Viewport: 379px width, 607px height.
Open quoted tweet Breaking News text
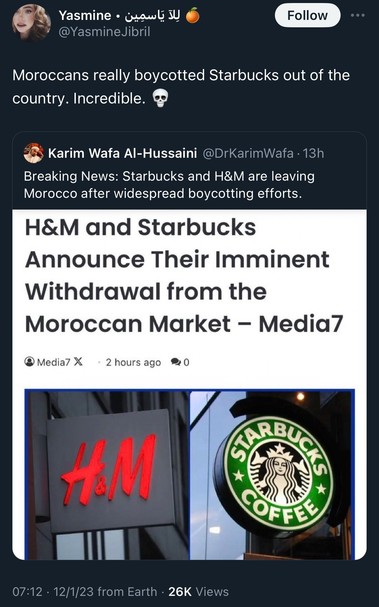pos(169,185)
